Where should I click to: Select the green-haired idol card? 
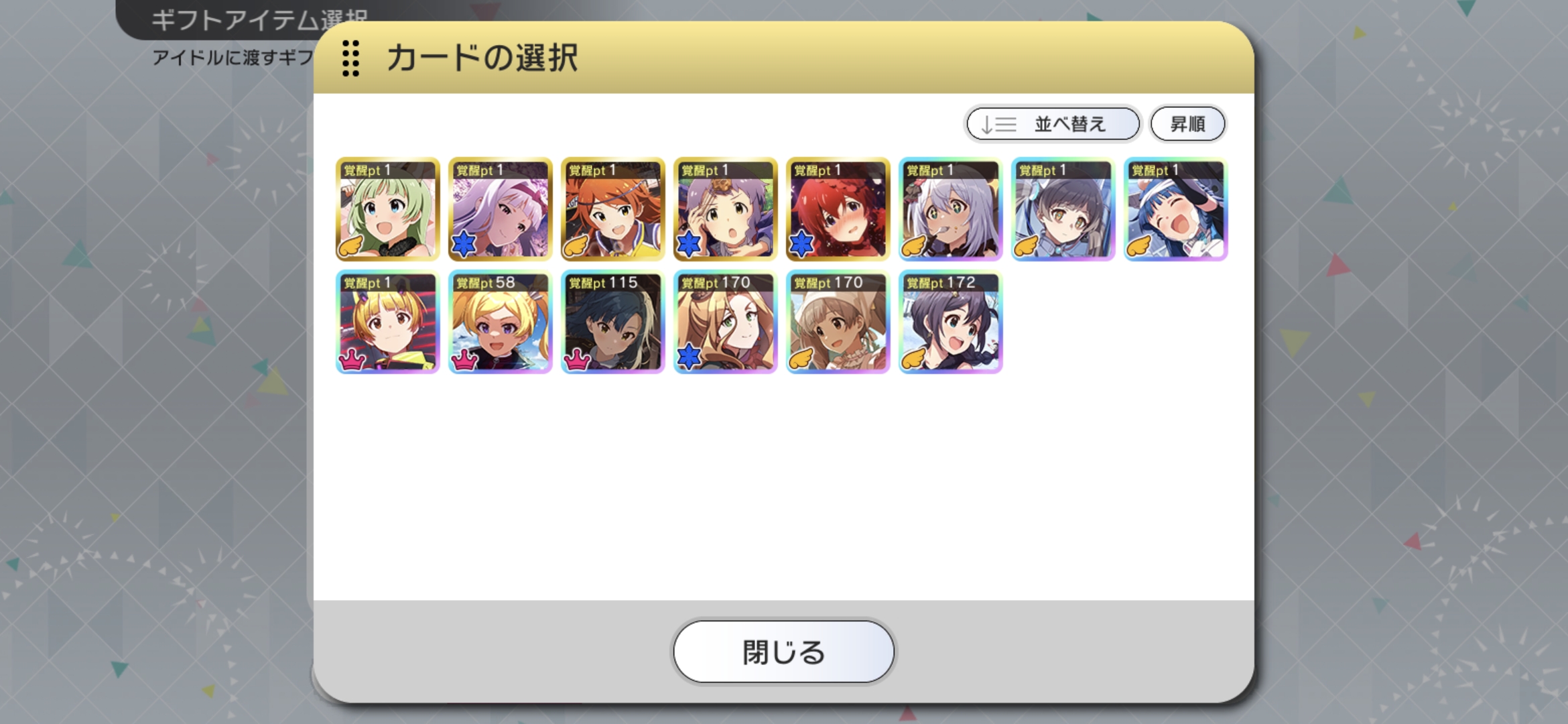pos(387,208)
